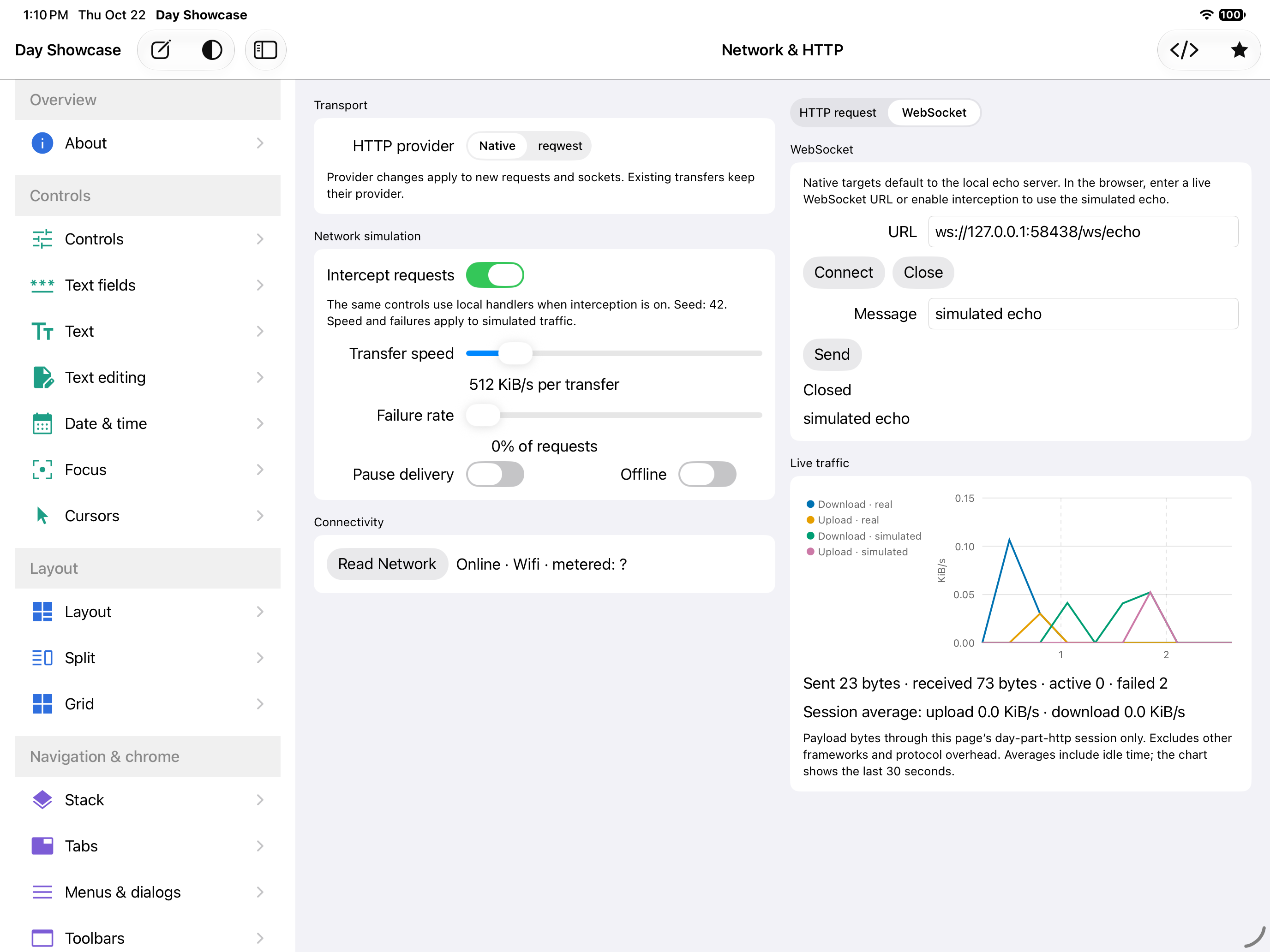Toggle the dark/light contrast icon
1270x952 pixels.
212,50
